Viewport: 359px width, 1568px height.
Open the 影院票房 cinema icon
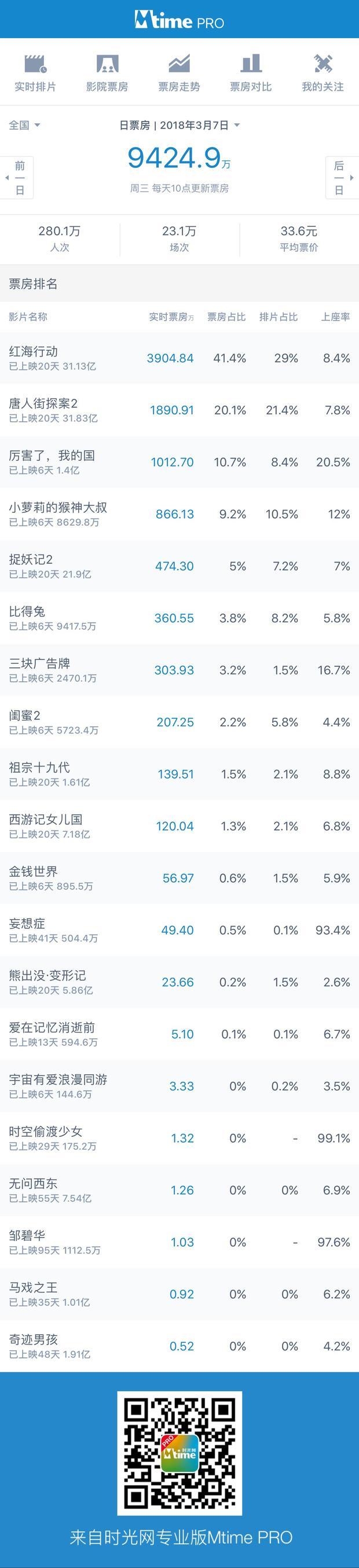click(107, 63)
